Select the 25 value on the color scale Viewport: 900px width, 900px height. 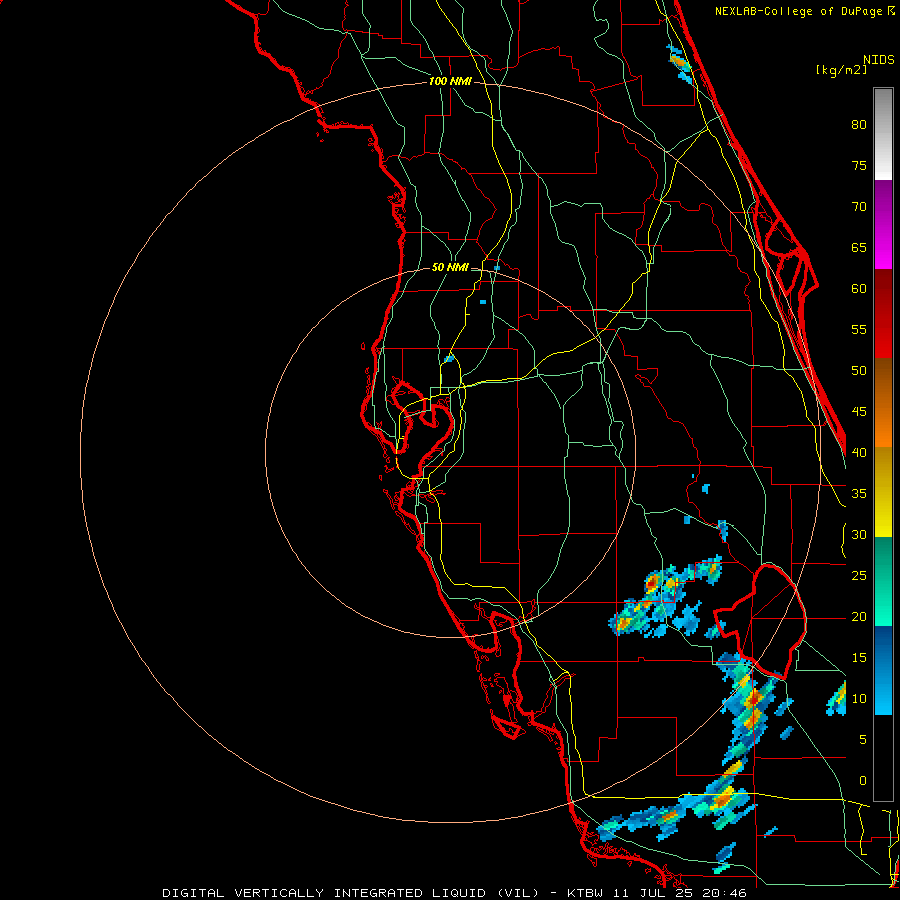click(x=859, y=576)
